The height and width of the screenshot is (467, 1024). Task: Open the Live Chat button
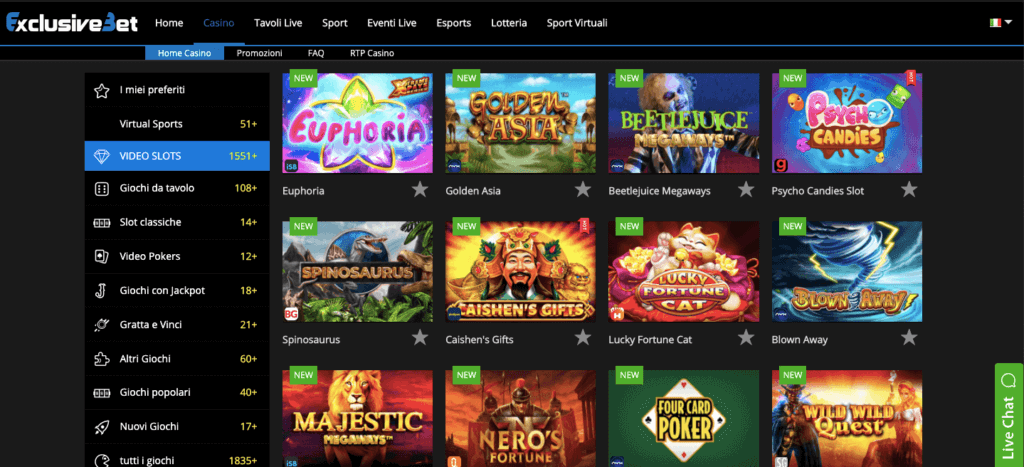point(1009,415)
